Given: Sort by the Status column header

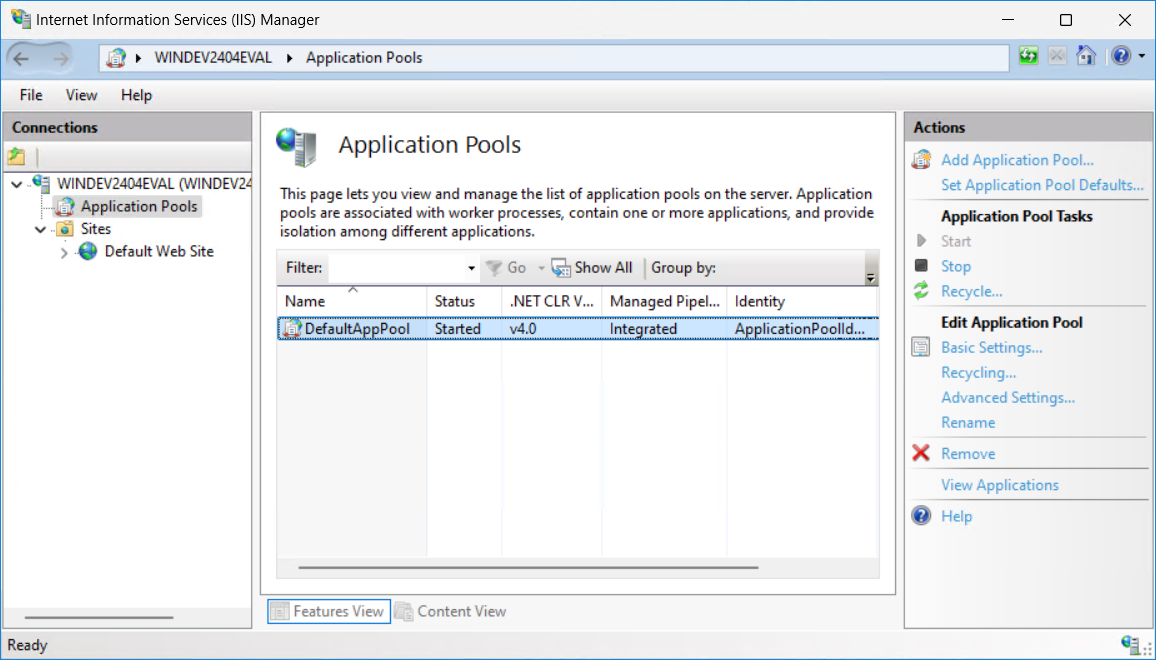Looking at the screenshot, I should coord(464,301).
